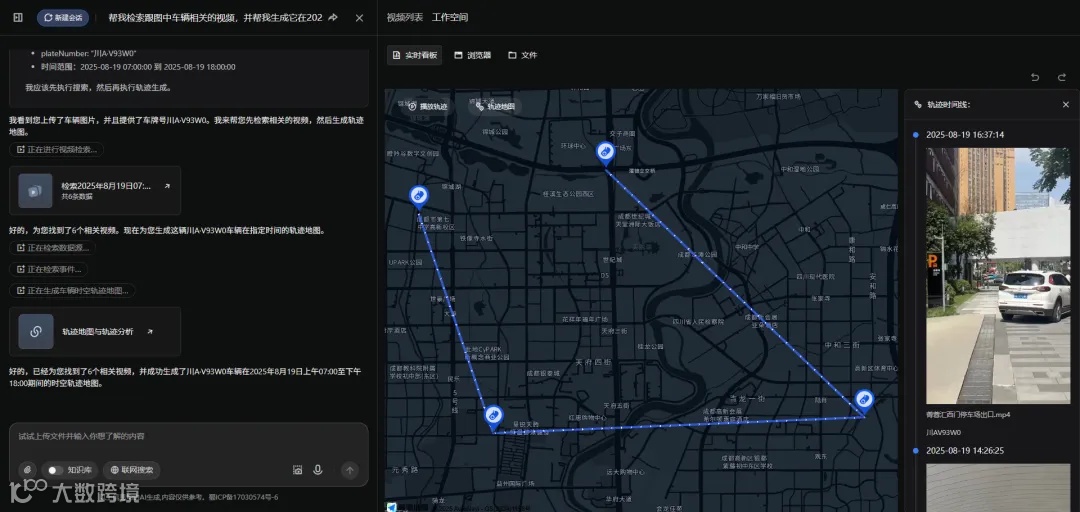Click the link icon thumbnail of trajectory card

[x=36, y=331]
